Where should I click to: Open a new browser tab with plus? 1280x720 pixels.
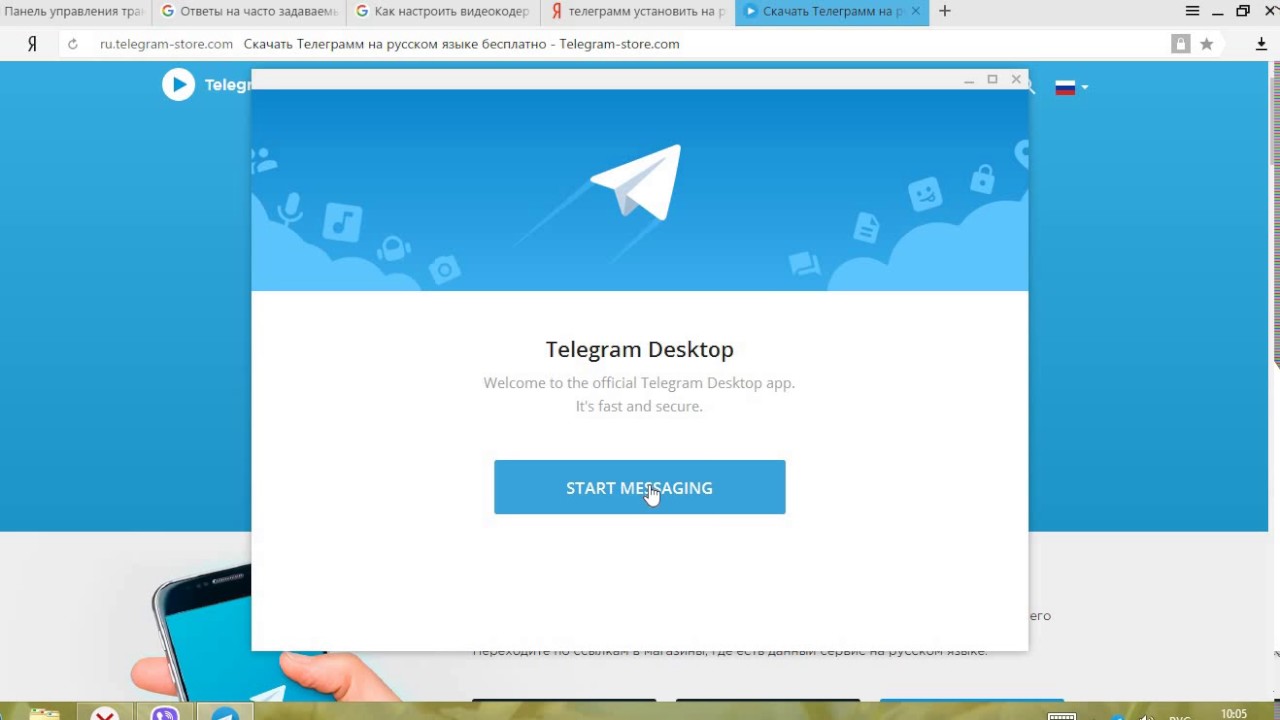tap(945, 11)
